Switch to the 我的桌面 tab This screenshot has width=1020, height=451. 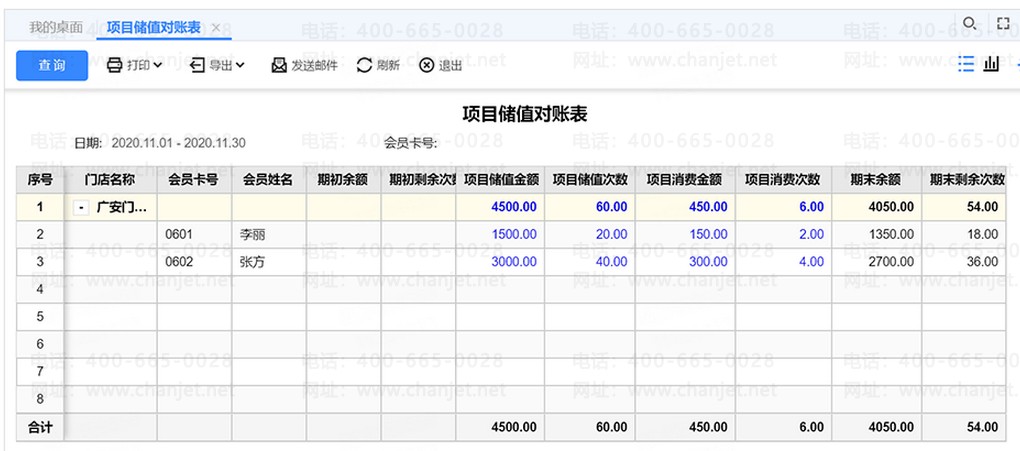56,27
